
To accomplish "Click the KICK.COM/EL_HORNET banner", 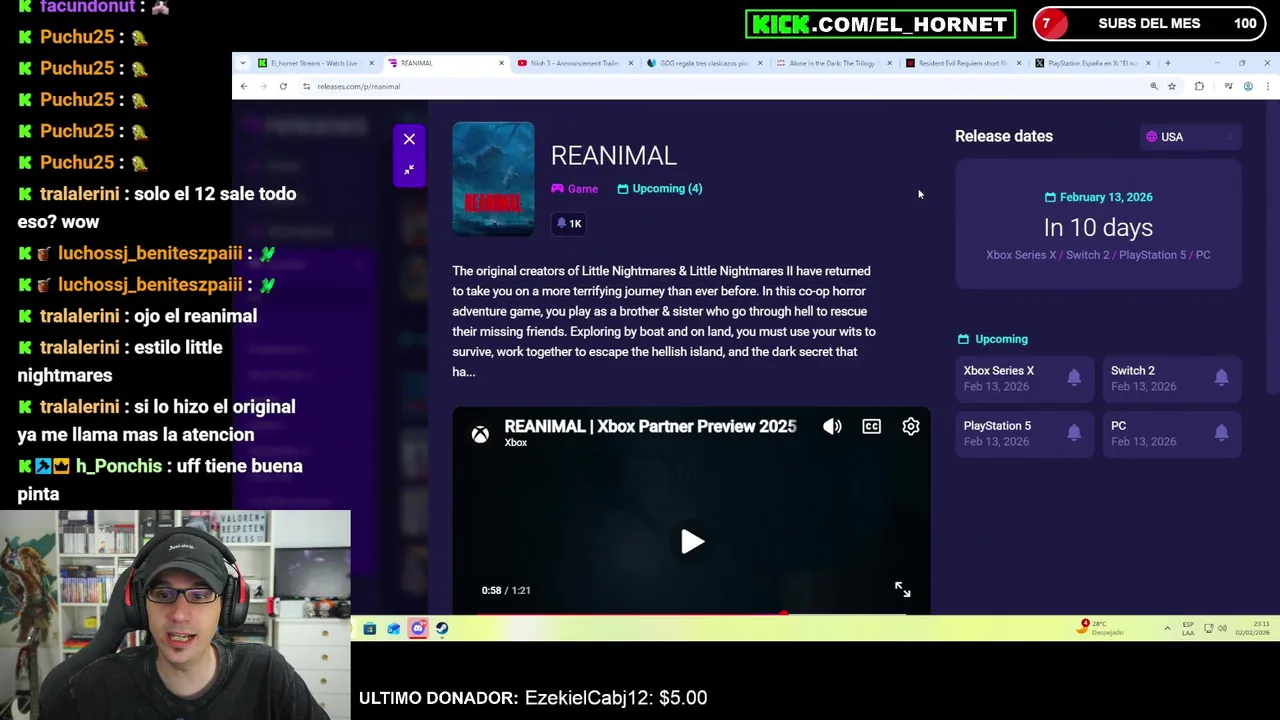I will (880, 24).
